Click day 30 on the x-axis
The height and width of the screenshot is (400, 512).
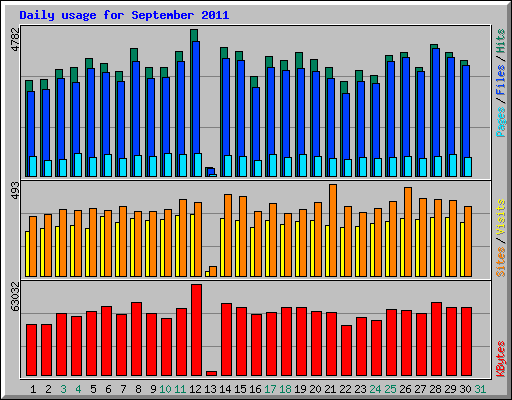[465, 389]
